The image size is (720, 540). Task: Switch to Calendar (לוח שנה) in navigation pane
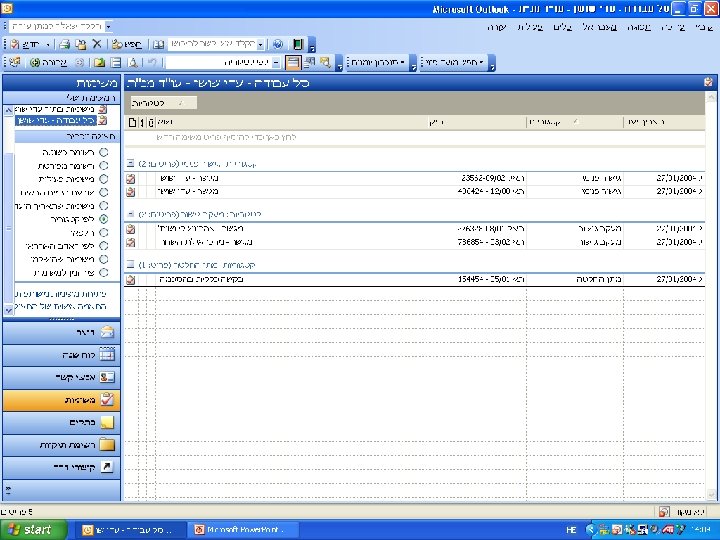tap(62, 354)
